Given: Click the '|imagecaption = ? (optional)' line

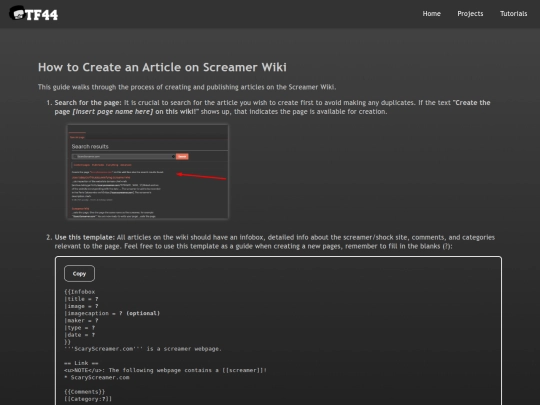Looking at the screenshot, I should [x=112, y=313].
